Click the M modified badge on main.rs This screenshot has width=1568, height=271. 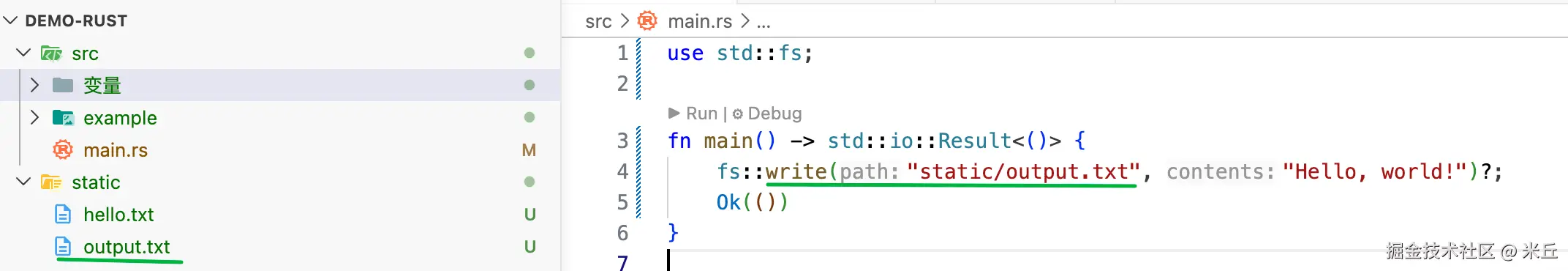(x=529, y=150)
